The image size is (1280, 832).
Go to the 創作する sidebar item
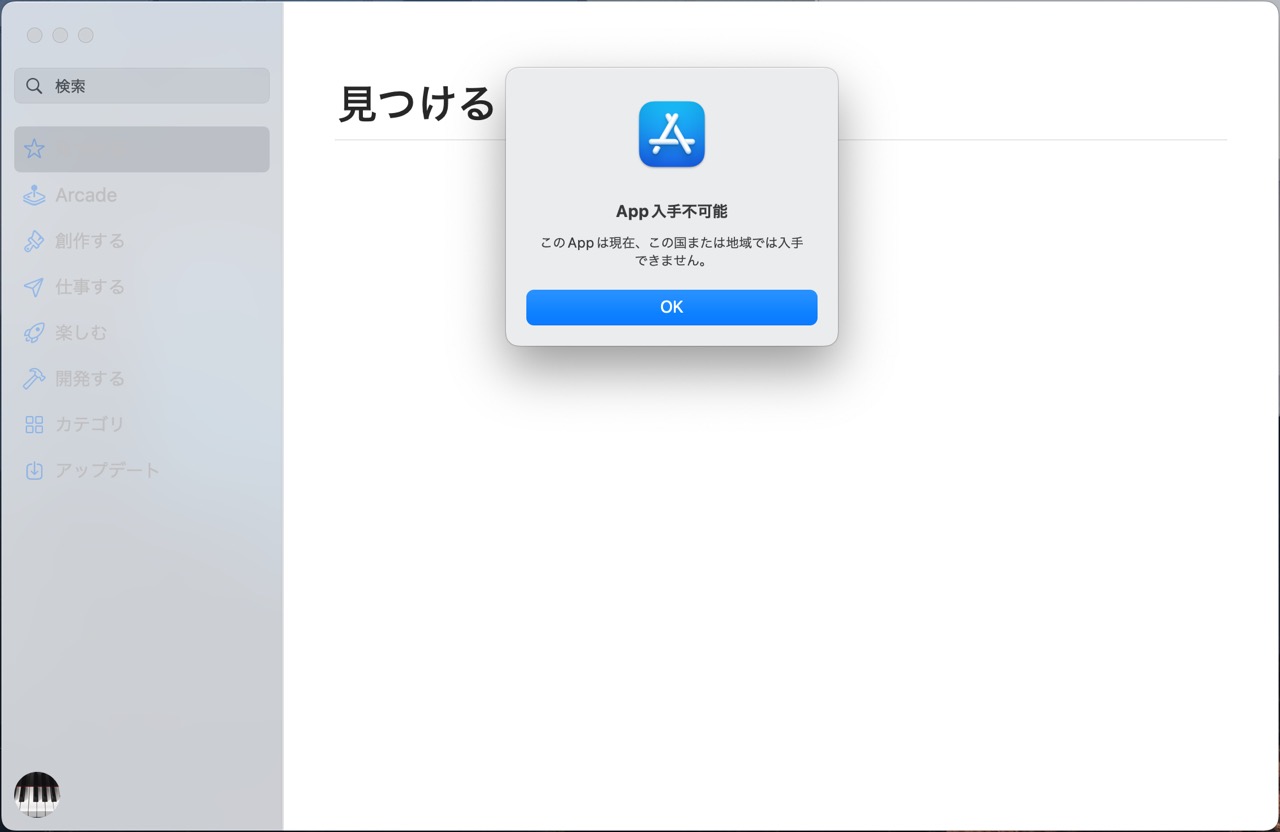(142, 241)
